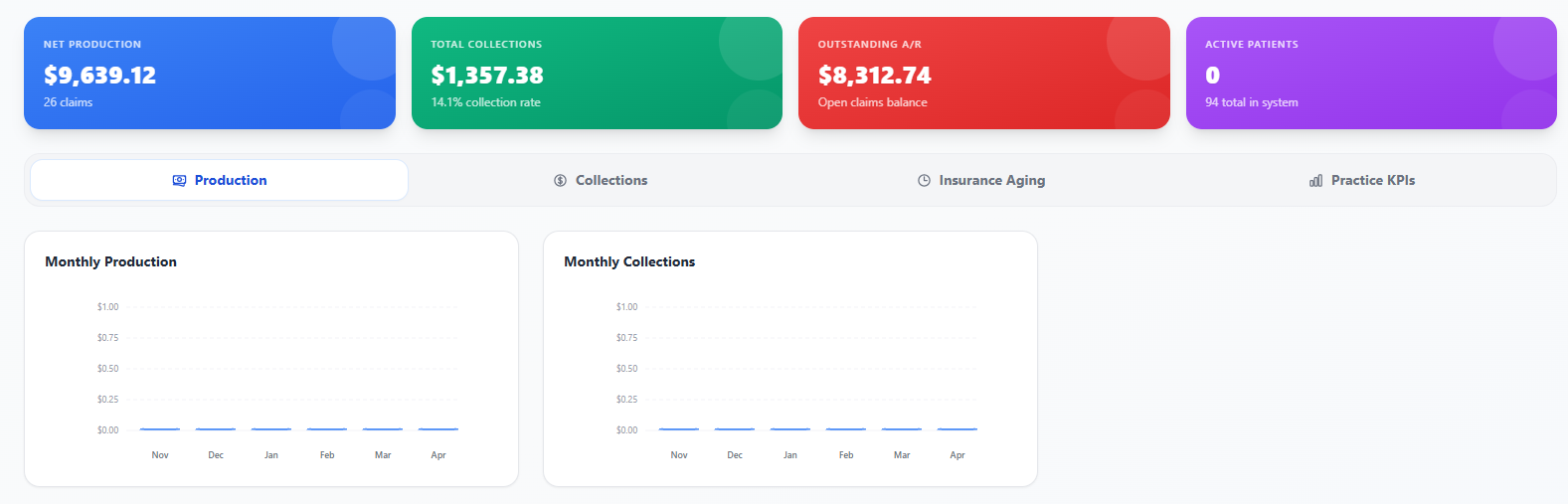Image resolution: width=1568 pixels, height=504 pixels.
Task: Click the Apr bar in Monthly Collections
Action: (x=958, y=429)
